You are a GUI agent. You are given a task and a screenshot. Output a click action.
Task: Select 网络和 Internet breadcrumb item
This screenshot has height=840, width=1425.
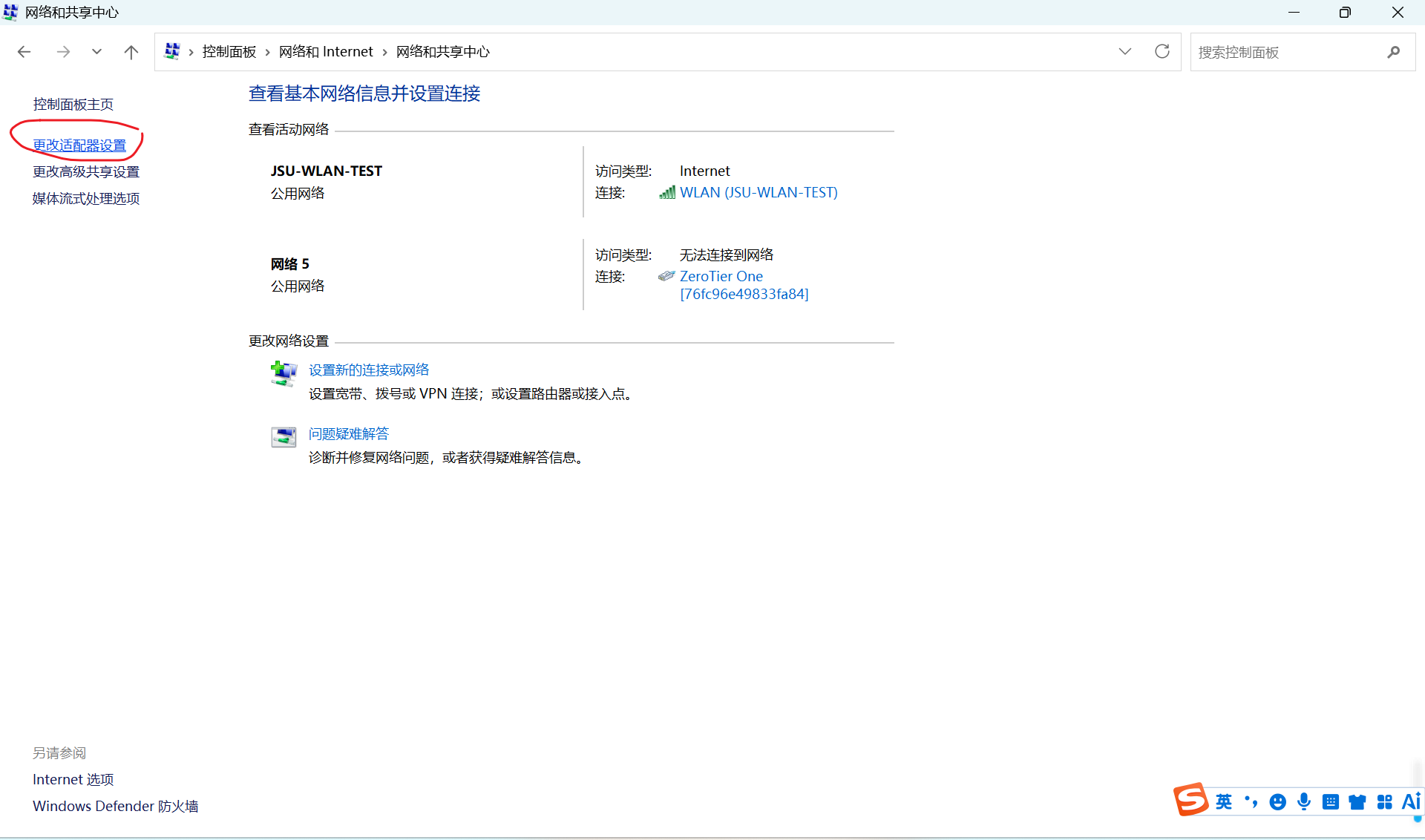tap(326, 52)
